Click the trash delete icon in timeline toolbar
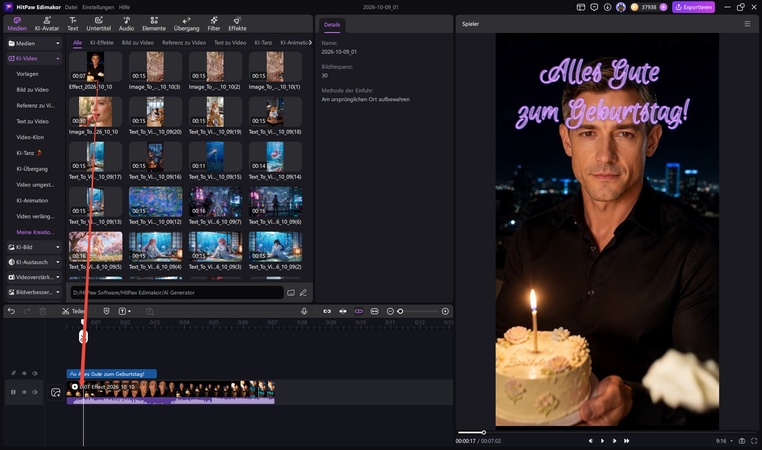The image size is (762, 450). (x=43, y=311)
